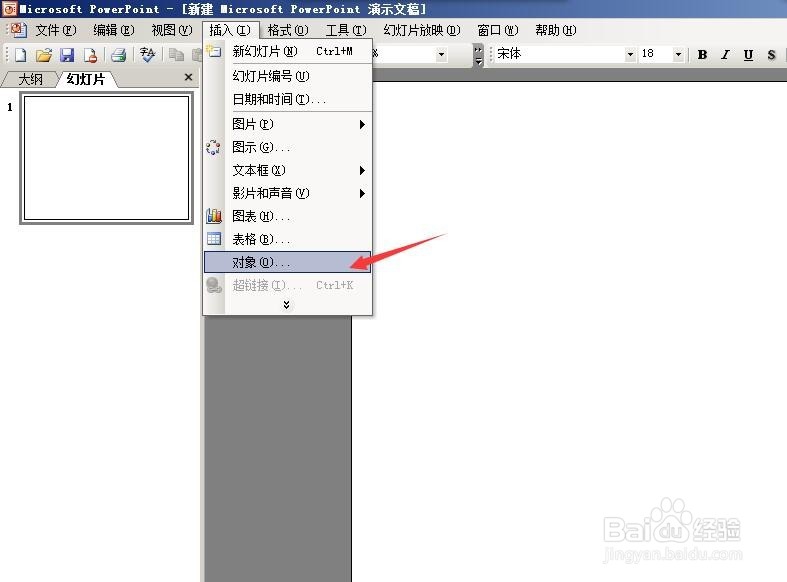Click the disabled 超链接 menu entry

pyautogui.click(x=288, y=285)
